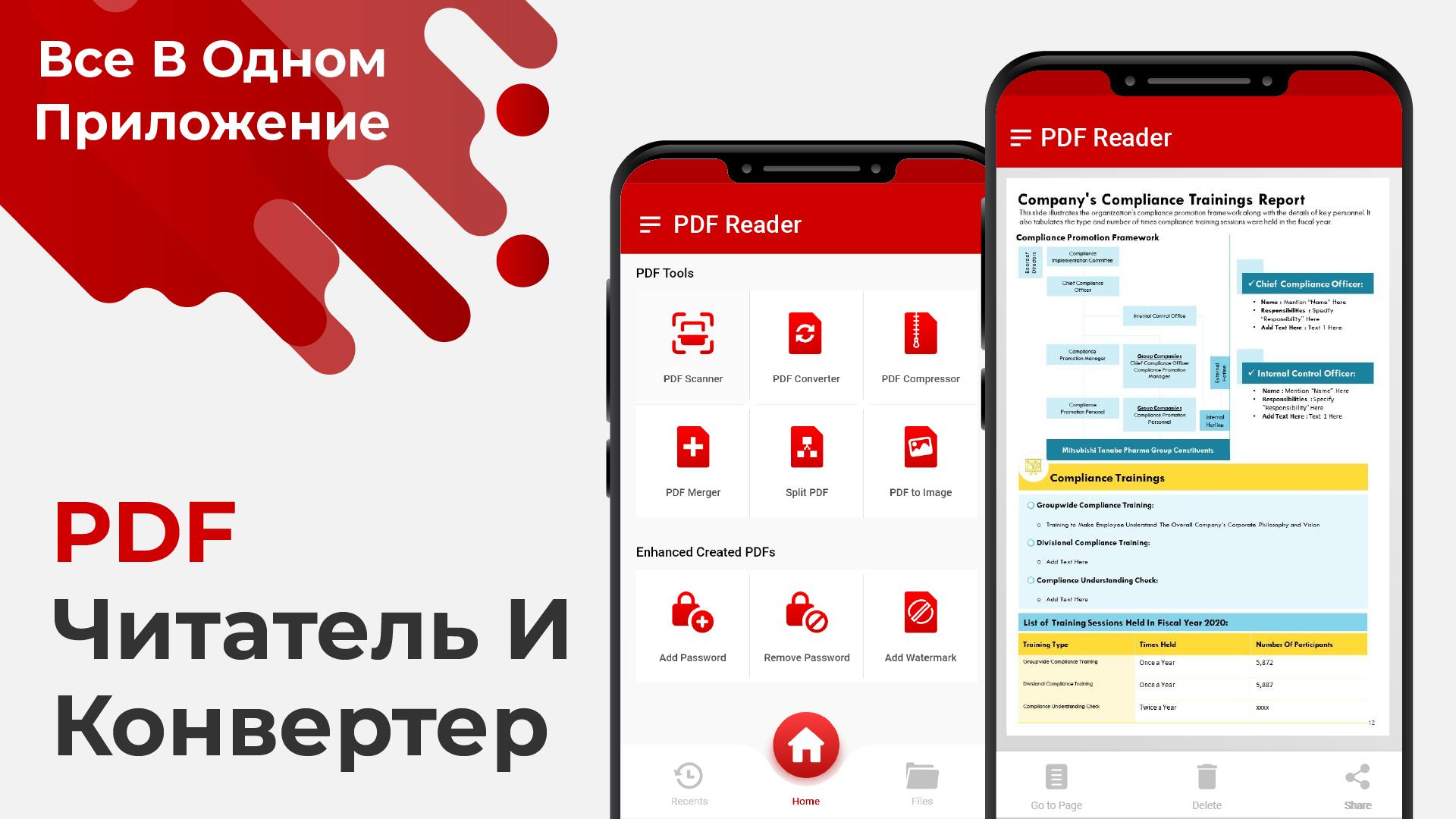Open PDF Scanner tool

click(x=692, y=347)
